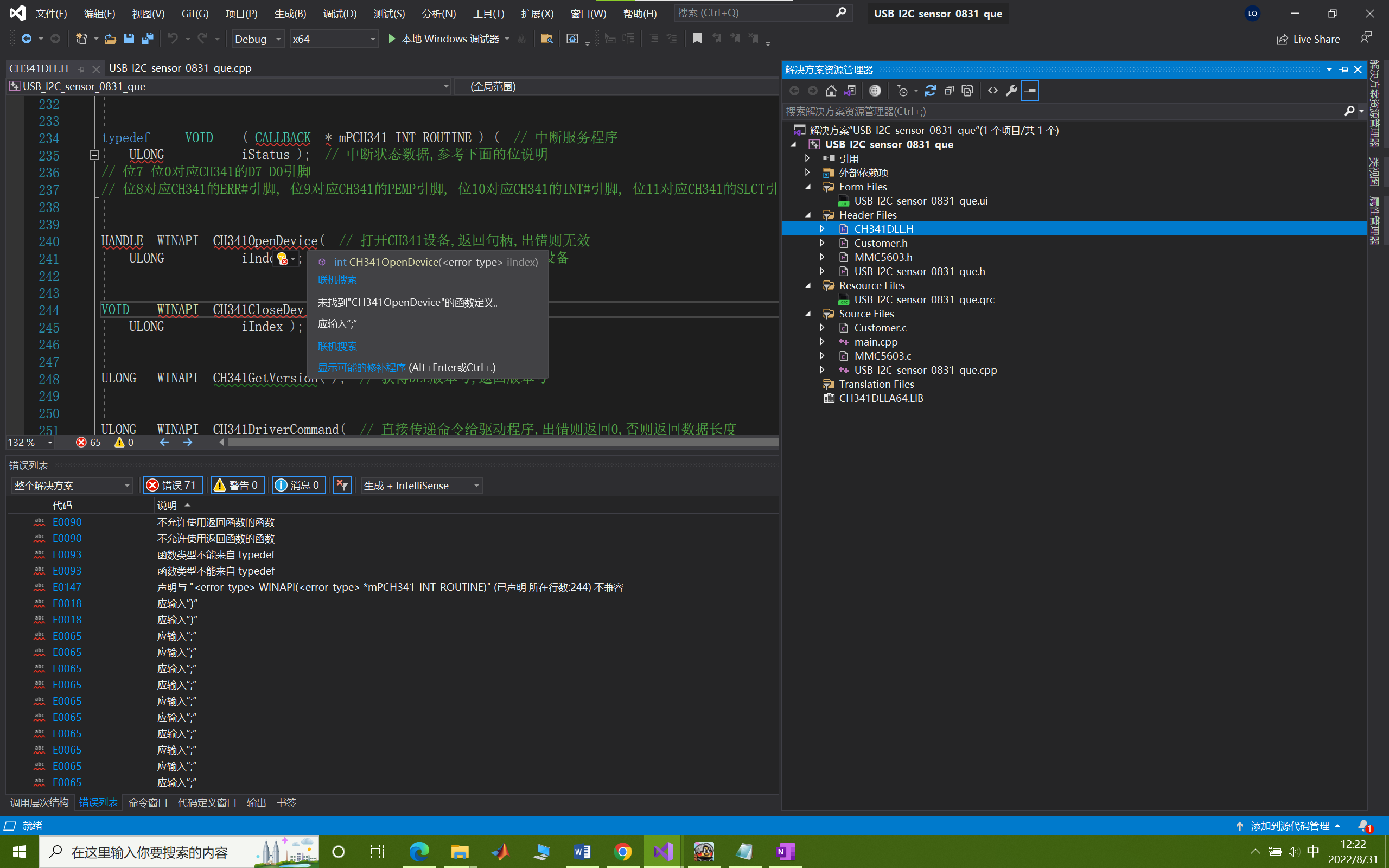This screenshot has height=868, width=1389.
Task: Open Properties with the wrench icon
Action: tap(1011, 91)
